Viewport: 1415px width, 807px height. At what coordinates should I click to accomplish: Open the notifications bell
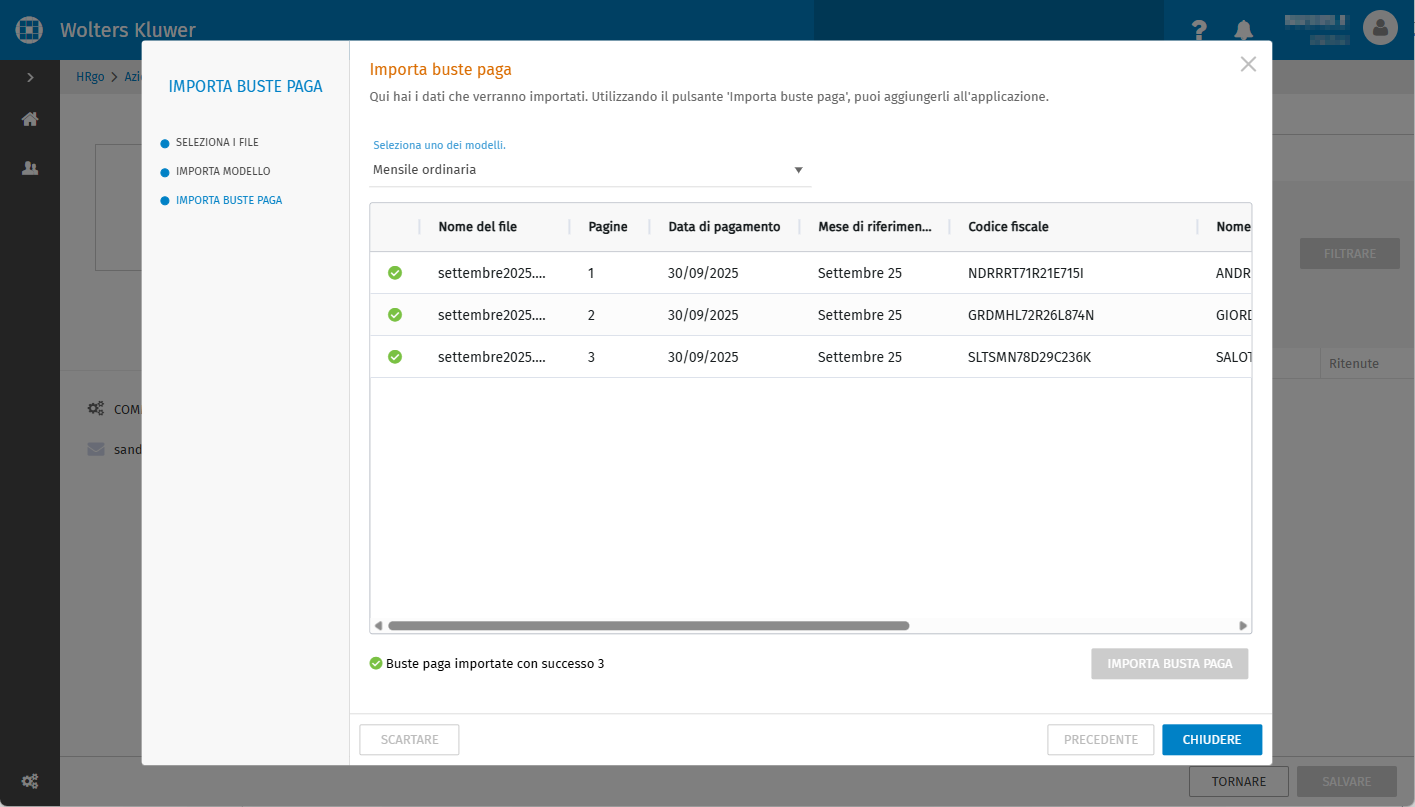(x=1244, y=30)
